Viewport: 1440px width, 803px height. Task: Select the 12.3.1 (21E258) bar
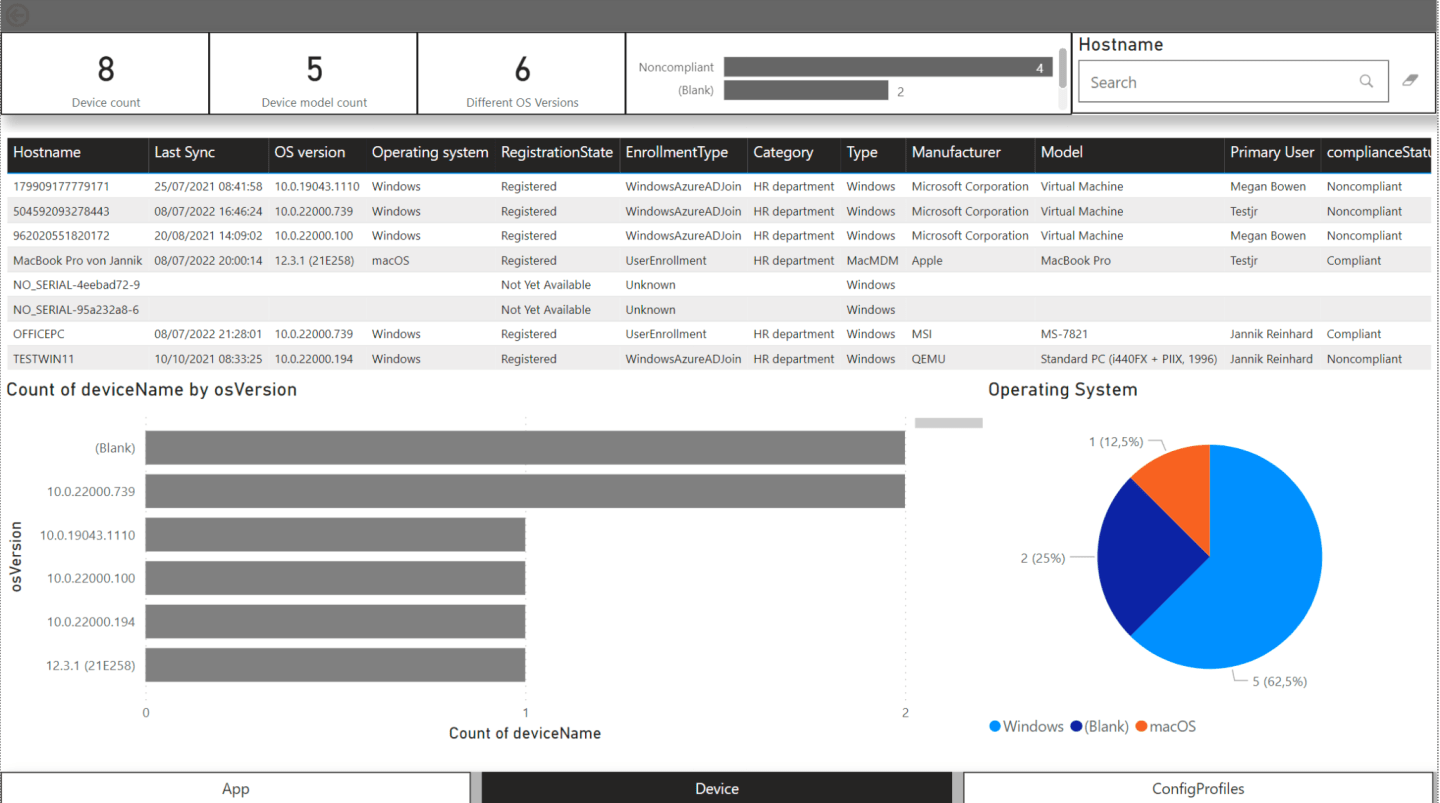click(x=335, y=664)
